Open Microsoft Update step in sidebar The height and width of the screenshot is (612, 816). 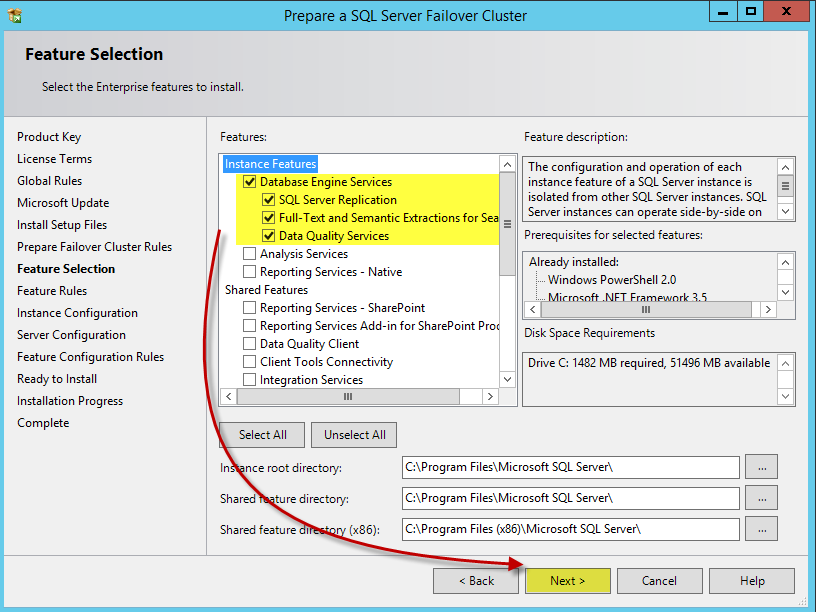[x=63, y=203]
